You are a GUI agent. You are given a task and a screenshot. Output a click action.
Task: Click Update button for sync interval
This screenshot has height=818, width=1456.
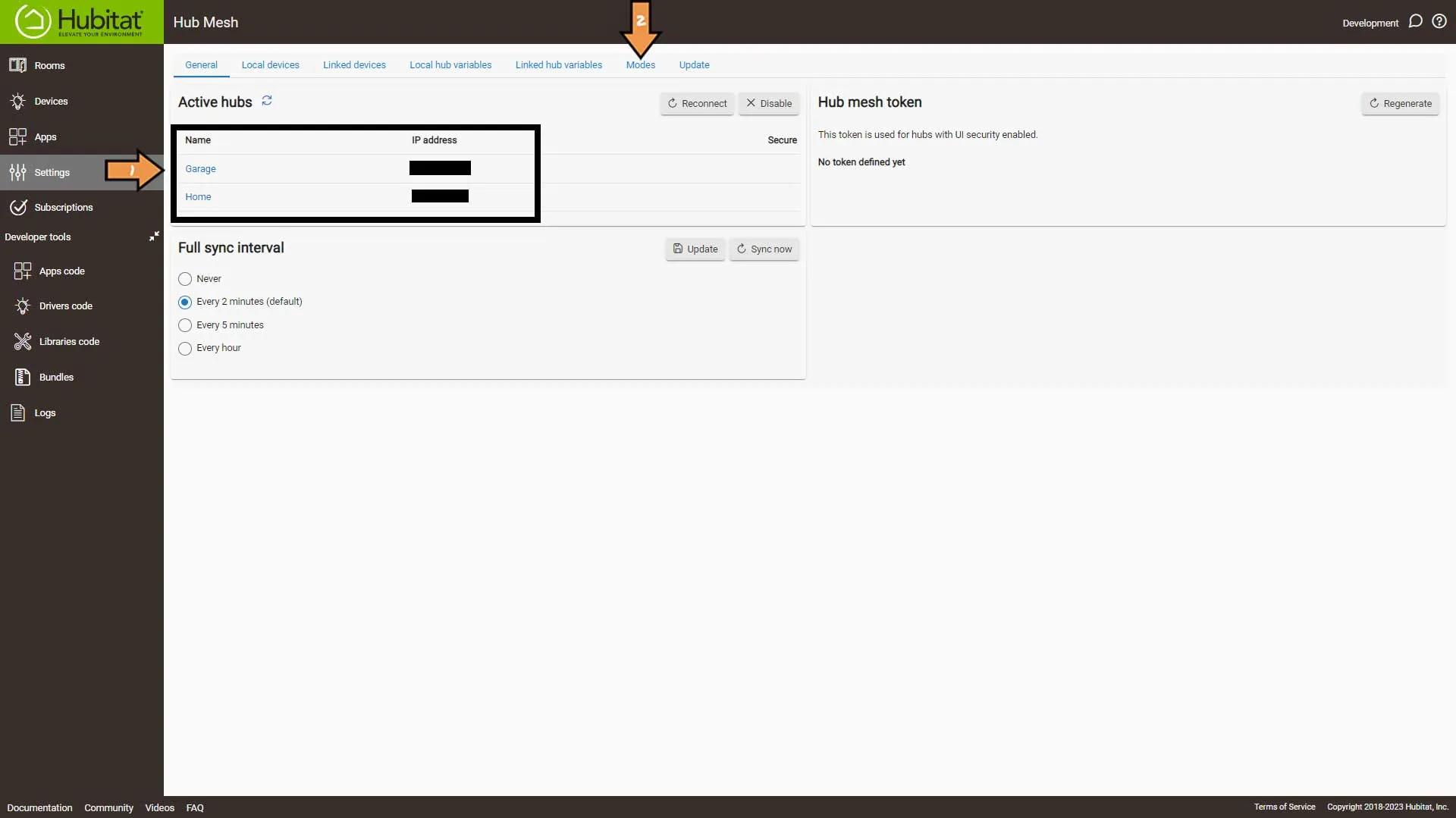click(x=695, y=249)
